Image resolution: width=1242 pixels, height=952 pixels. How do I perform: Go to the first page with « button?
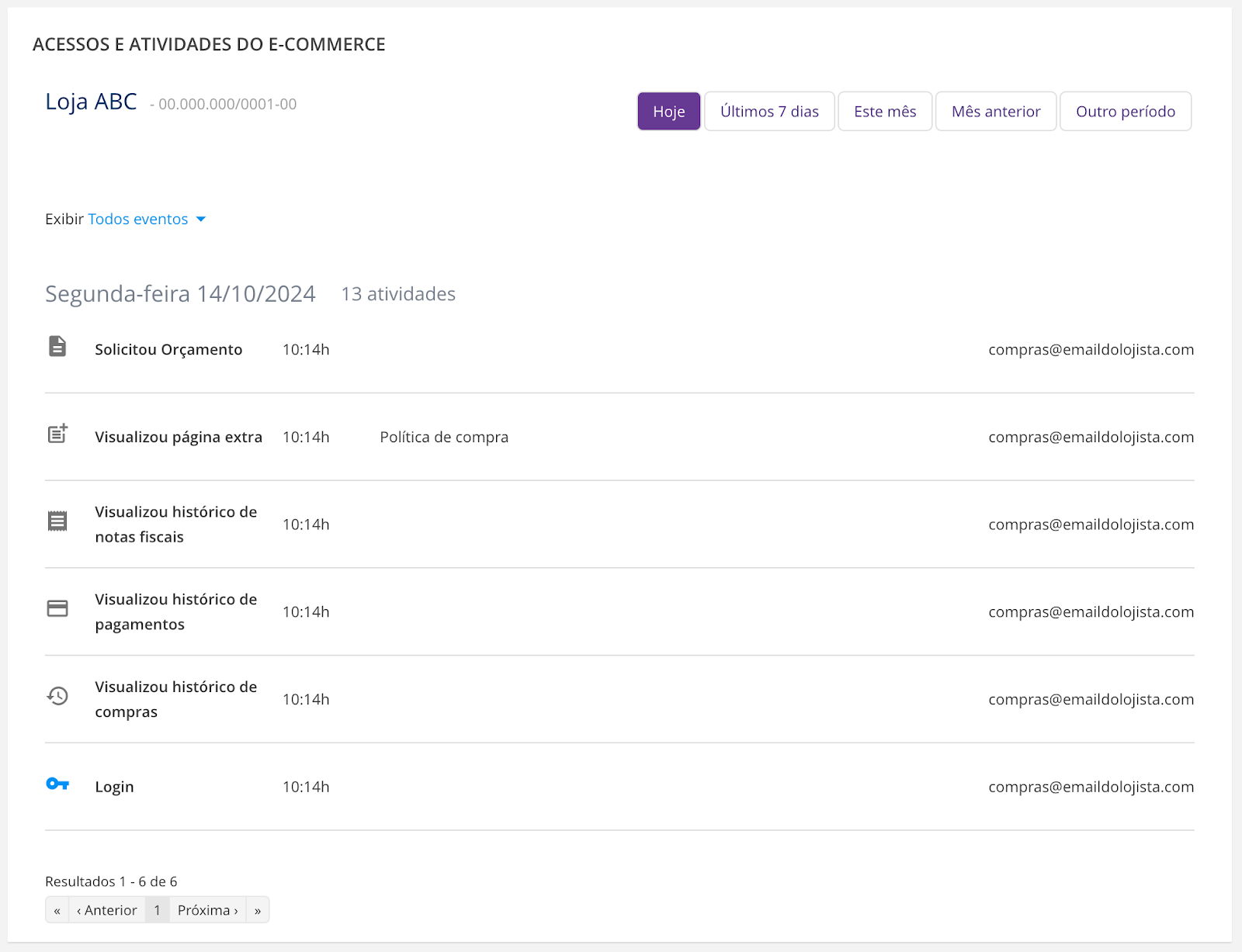[x=57, y=910]
